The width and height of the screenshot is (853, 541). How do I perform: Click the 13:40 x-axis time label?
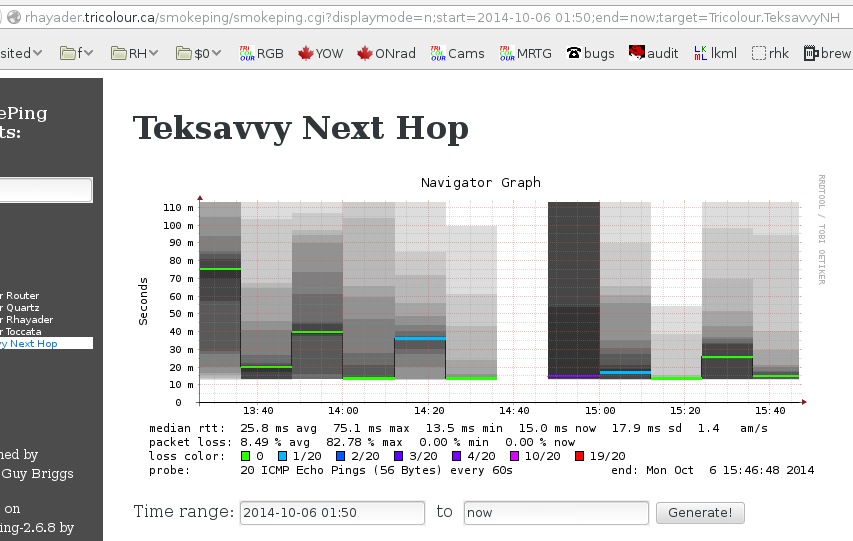[258, 411]
